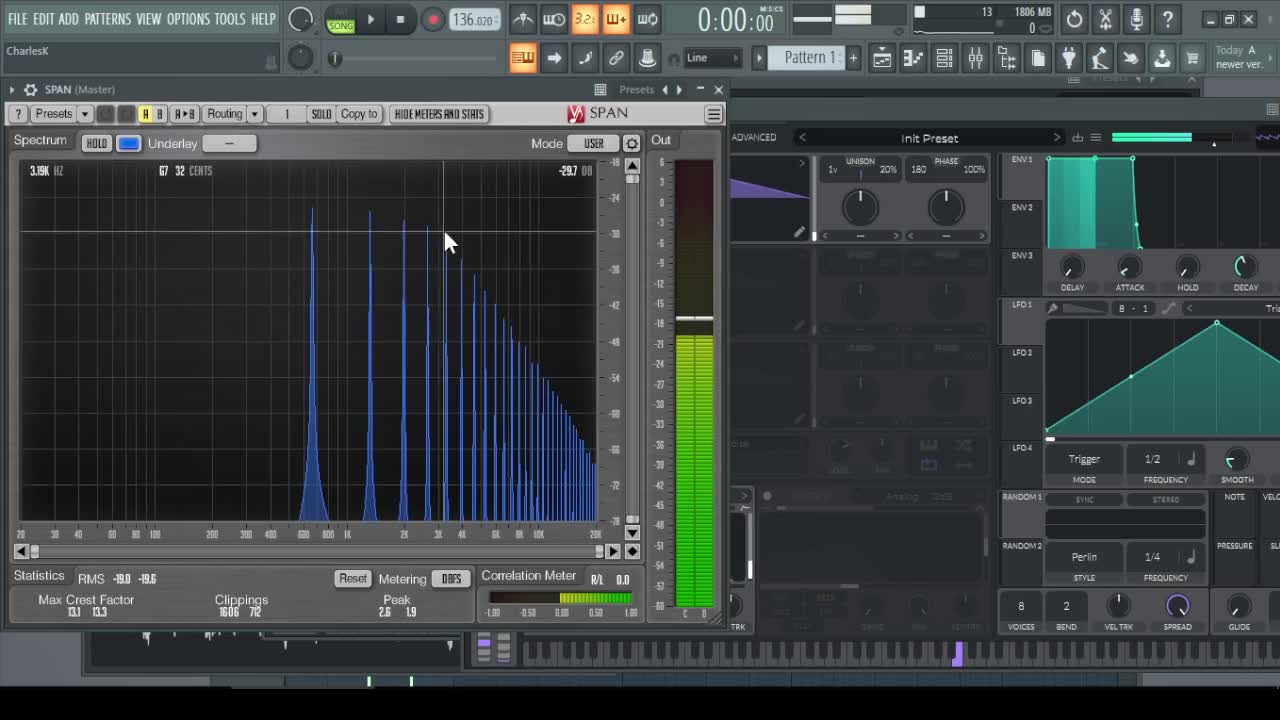Viewport: 1280px width, 720px height.
Task: Toggle typing keyboard to piano icon
Action: click(x=523, y=58)
